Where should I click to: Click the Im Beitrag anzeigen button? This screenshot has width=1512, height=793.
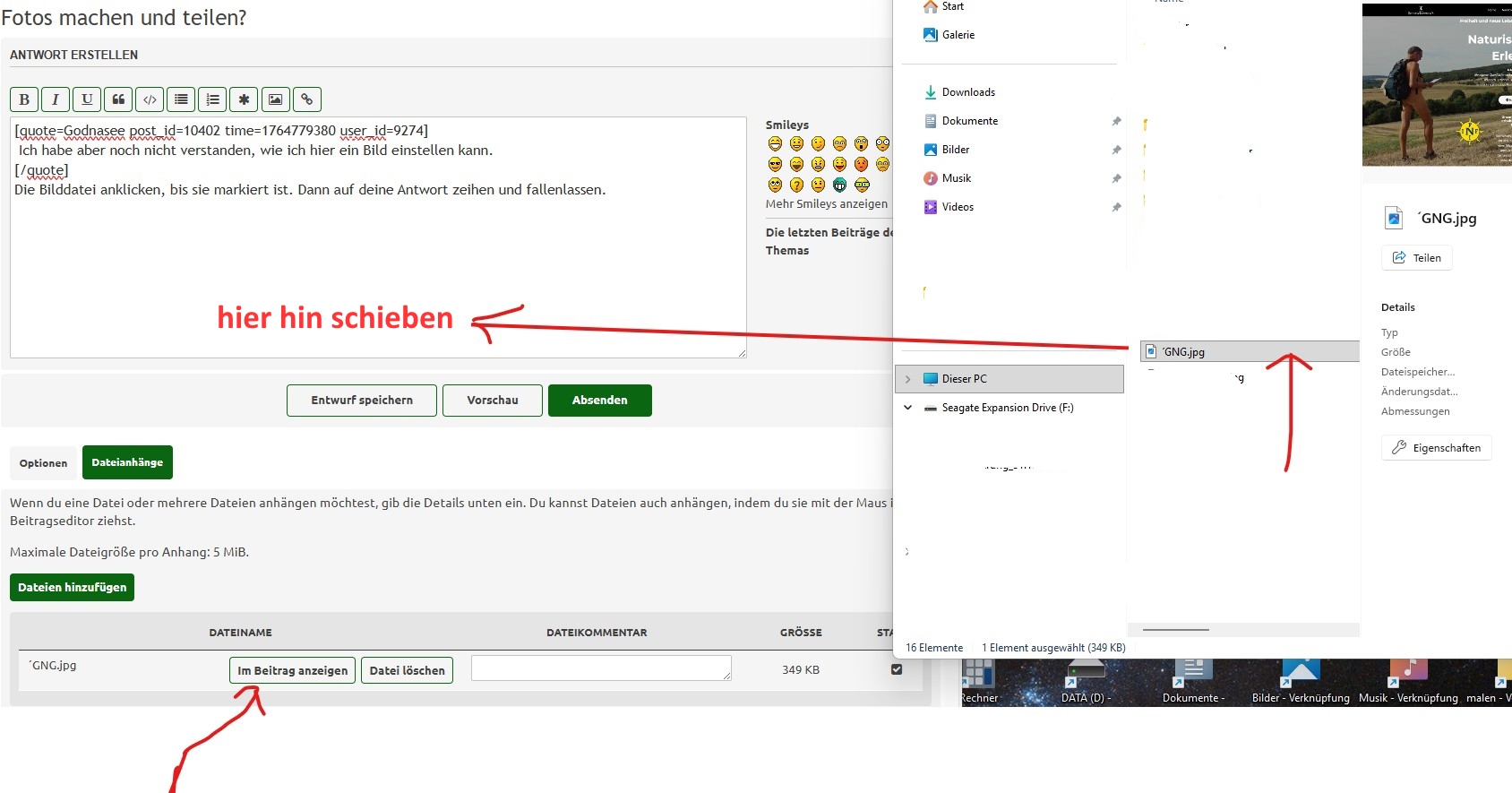click(x=292, y=670)
